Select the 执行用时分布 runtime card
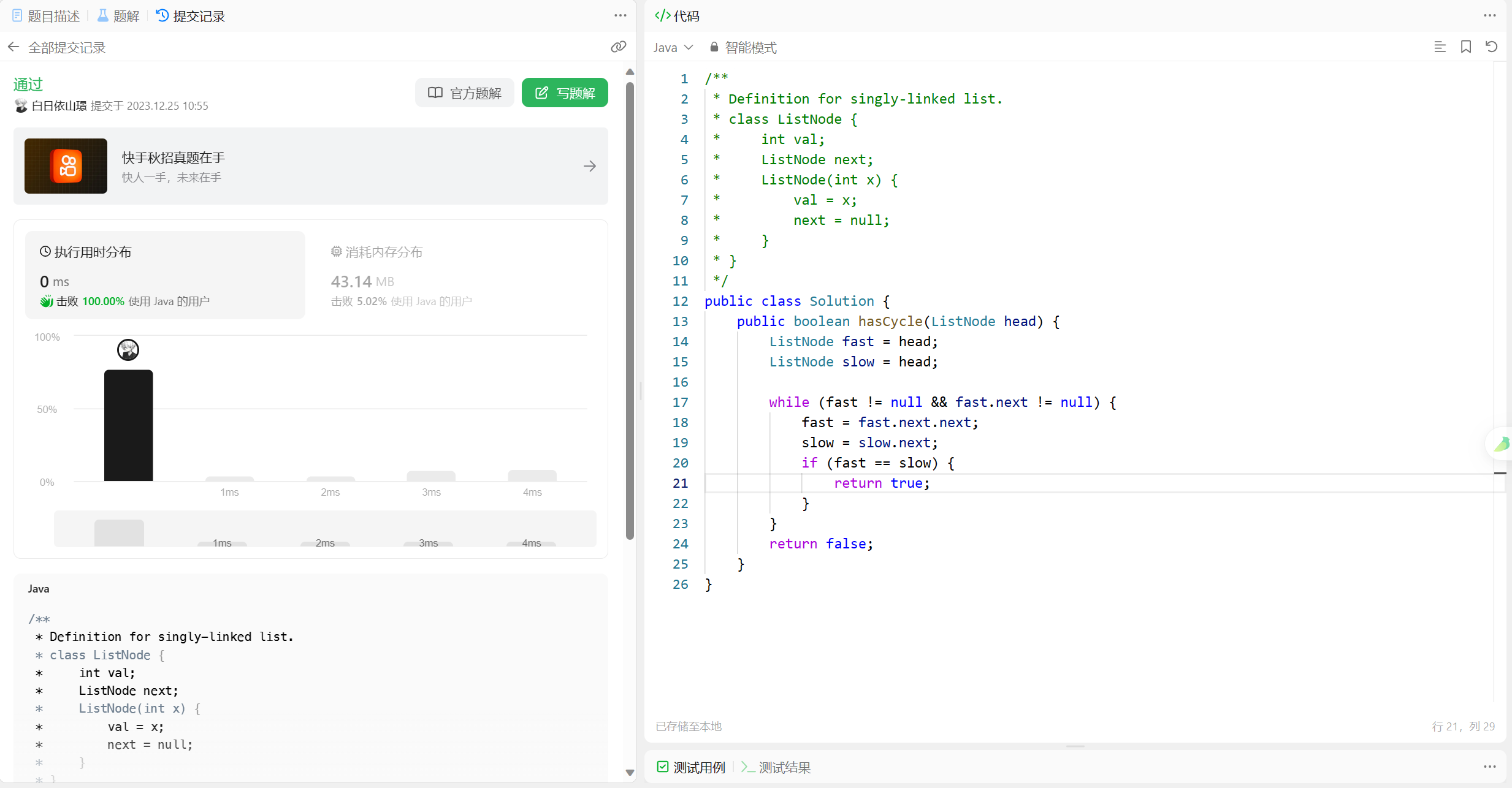Viewport: 1512px width, 788px height. 165,275
